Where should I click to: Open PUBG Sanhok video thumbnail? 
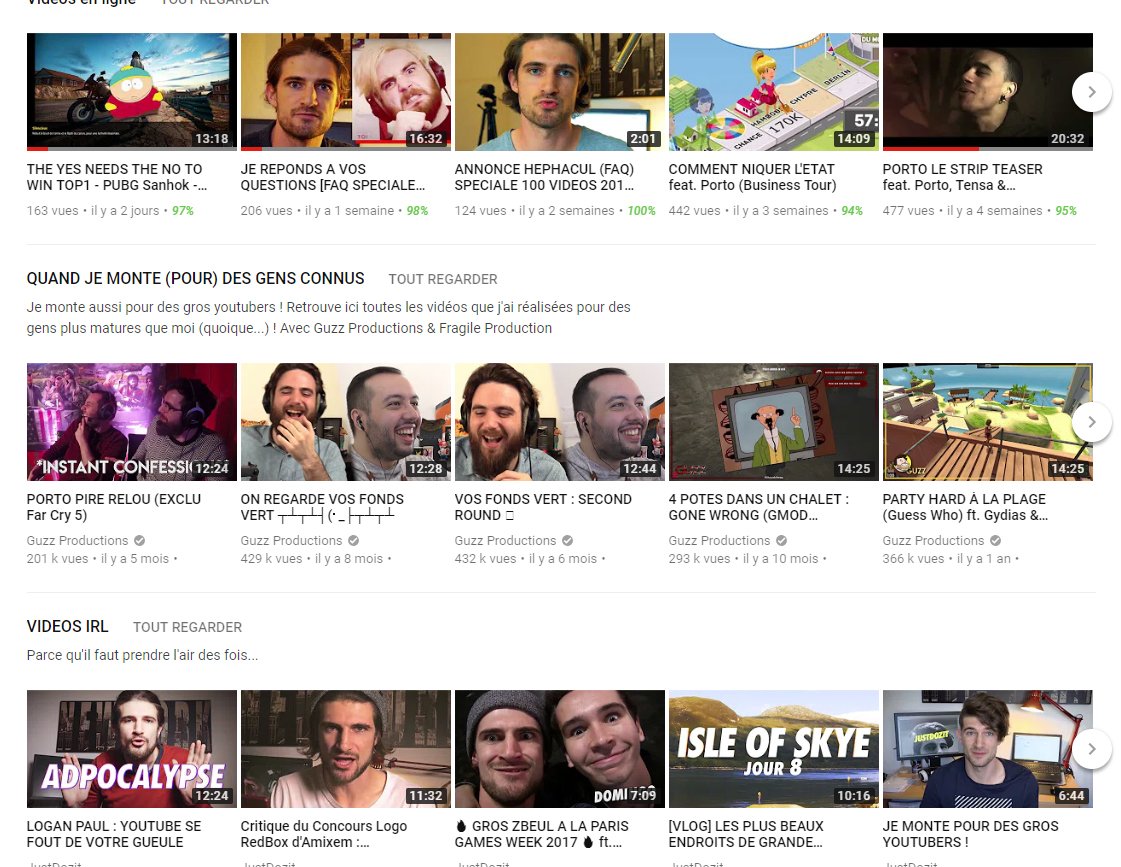pyautogui.click(x=132, y=91)
